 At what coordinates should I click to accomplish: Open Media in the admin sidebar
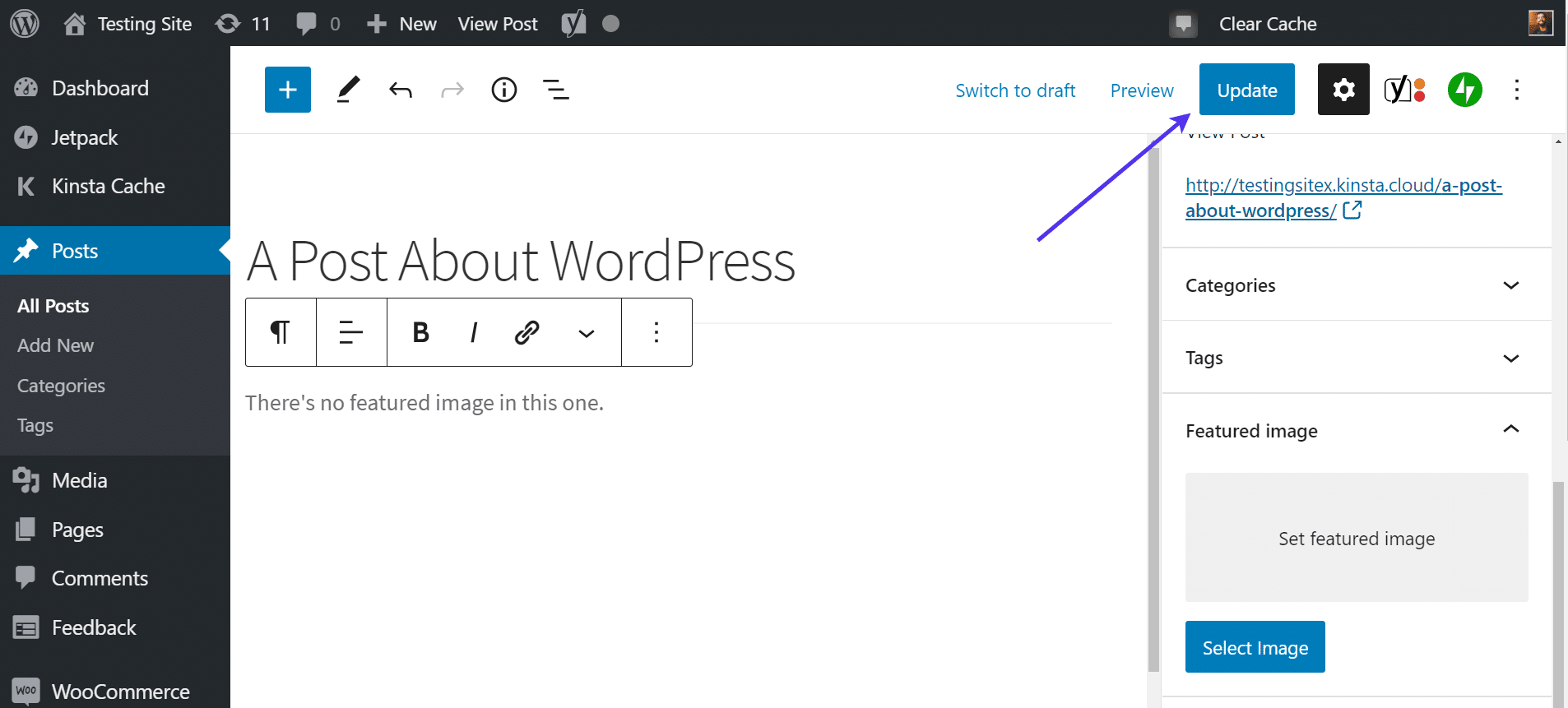(x=79, y=480)
